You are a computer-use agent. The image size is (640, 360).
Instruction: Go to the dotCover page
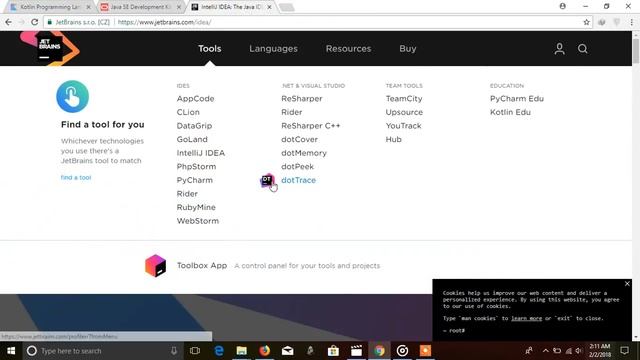point(300,139)
